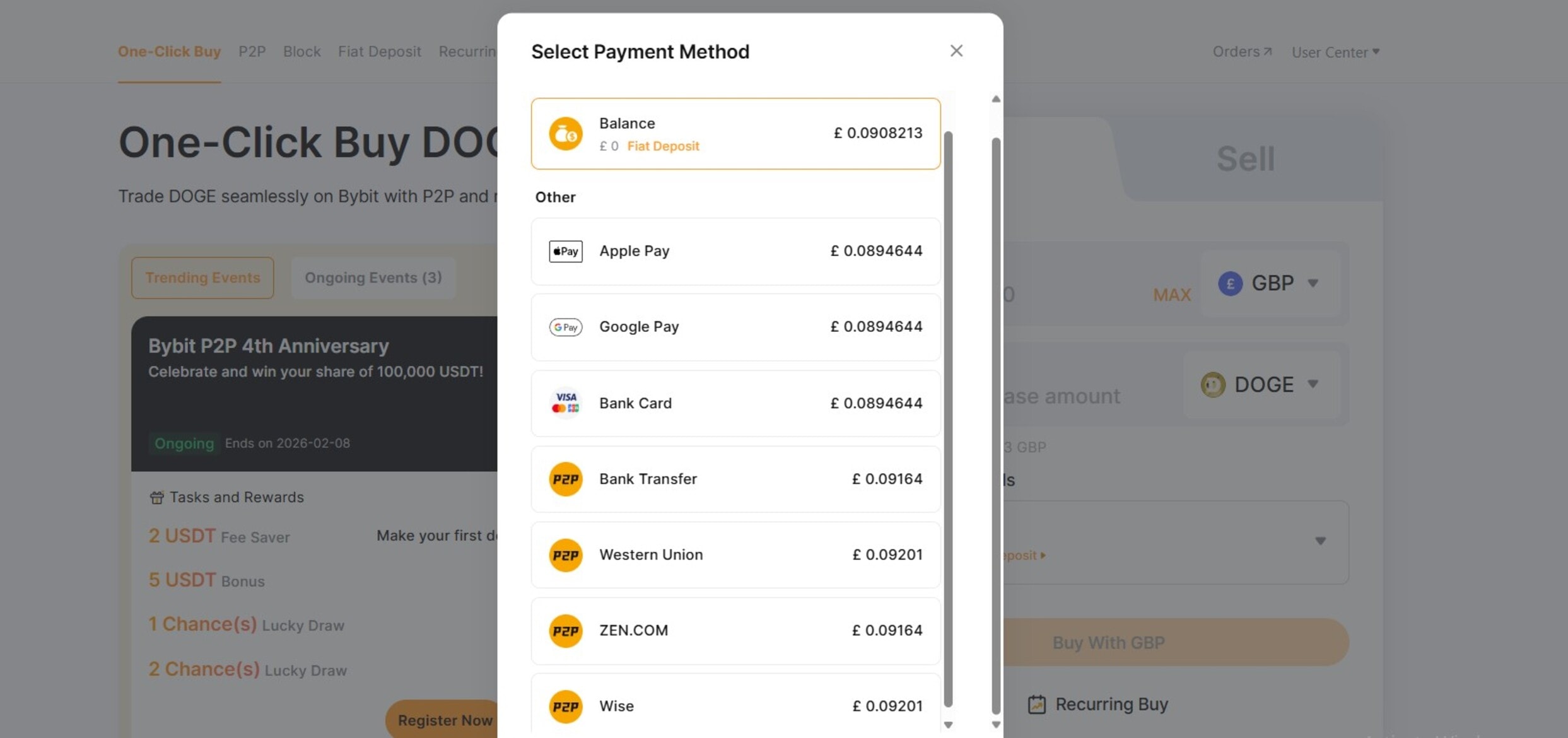Image resolution: width=1568 pixels, height=738 pixels.
Task: Click the Wise P2P payment icon
Action: coord(565,706)
